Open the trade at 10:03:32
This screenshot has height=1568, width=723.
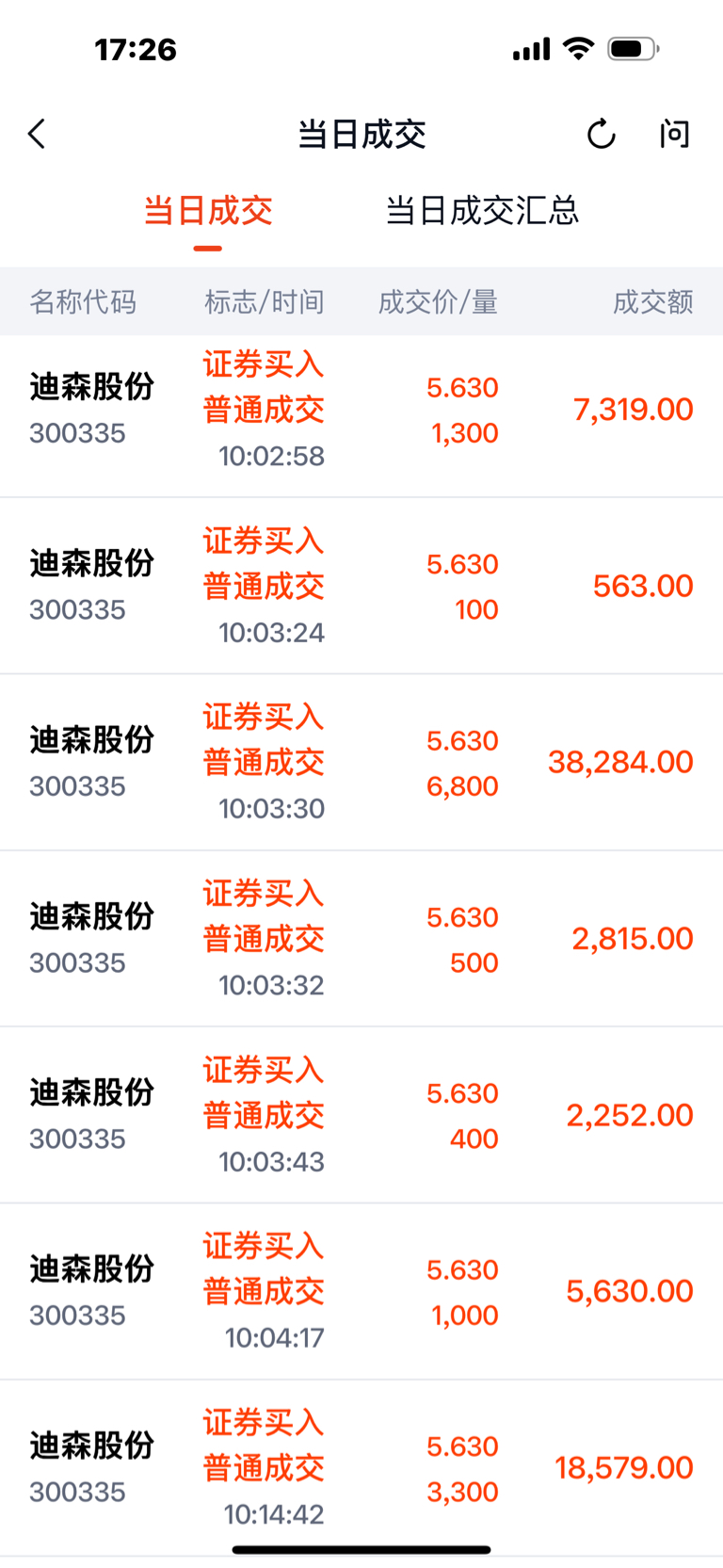coord(361,939)
